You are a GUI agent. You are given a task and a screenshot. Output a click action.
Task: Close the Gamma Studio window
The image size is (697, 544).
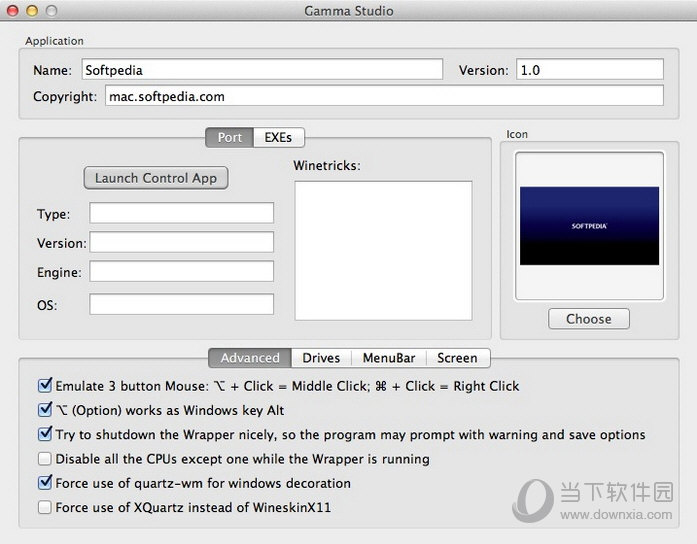coord(13,11)
